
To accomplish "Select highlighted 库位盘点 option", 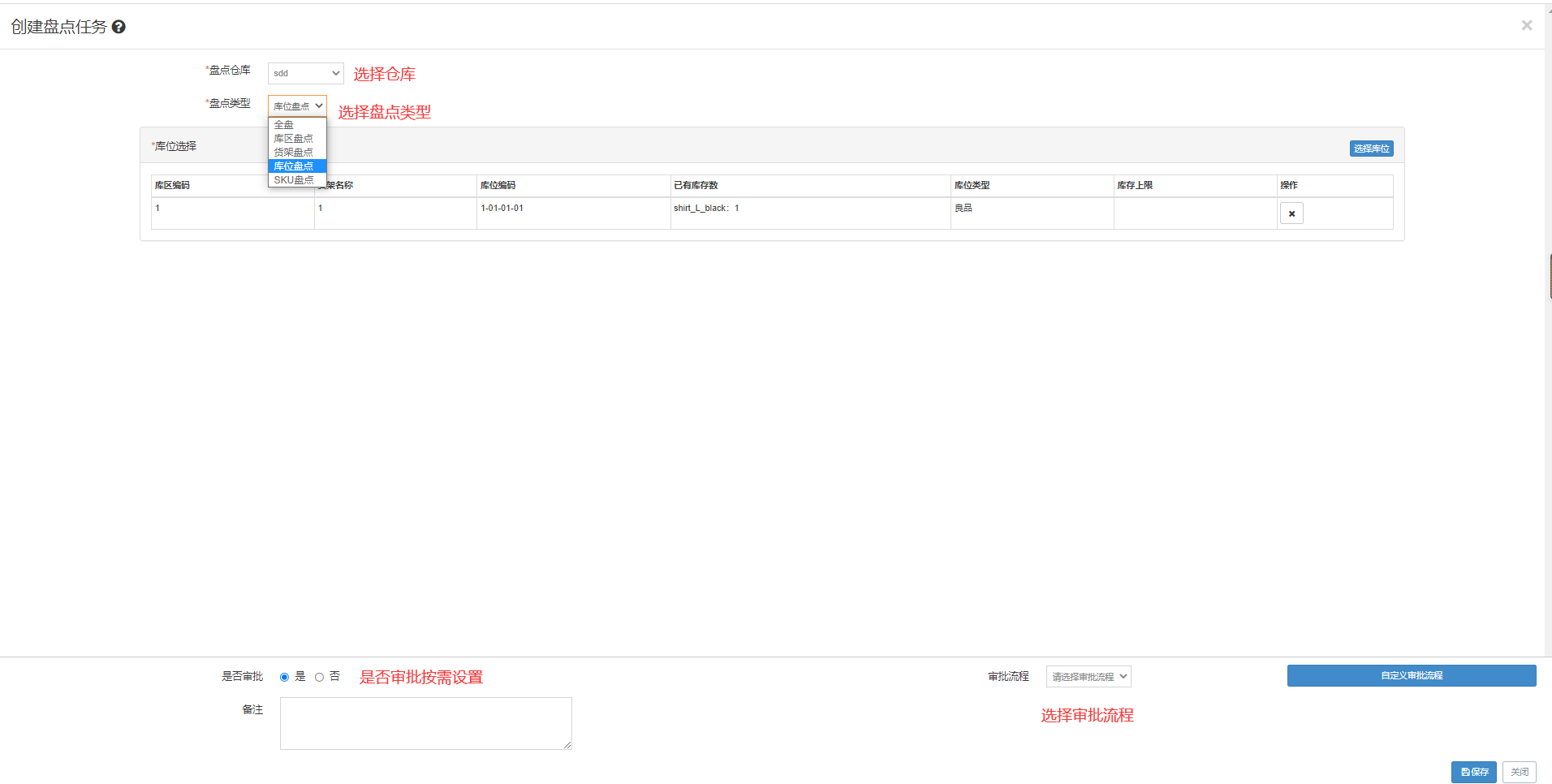I will (x=297, y=166).
